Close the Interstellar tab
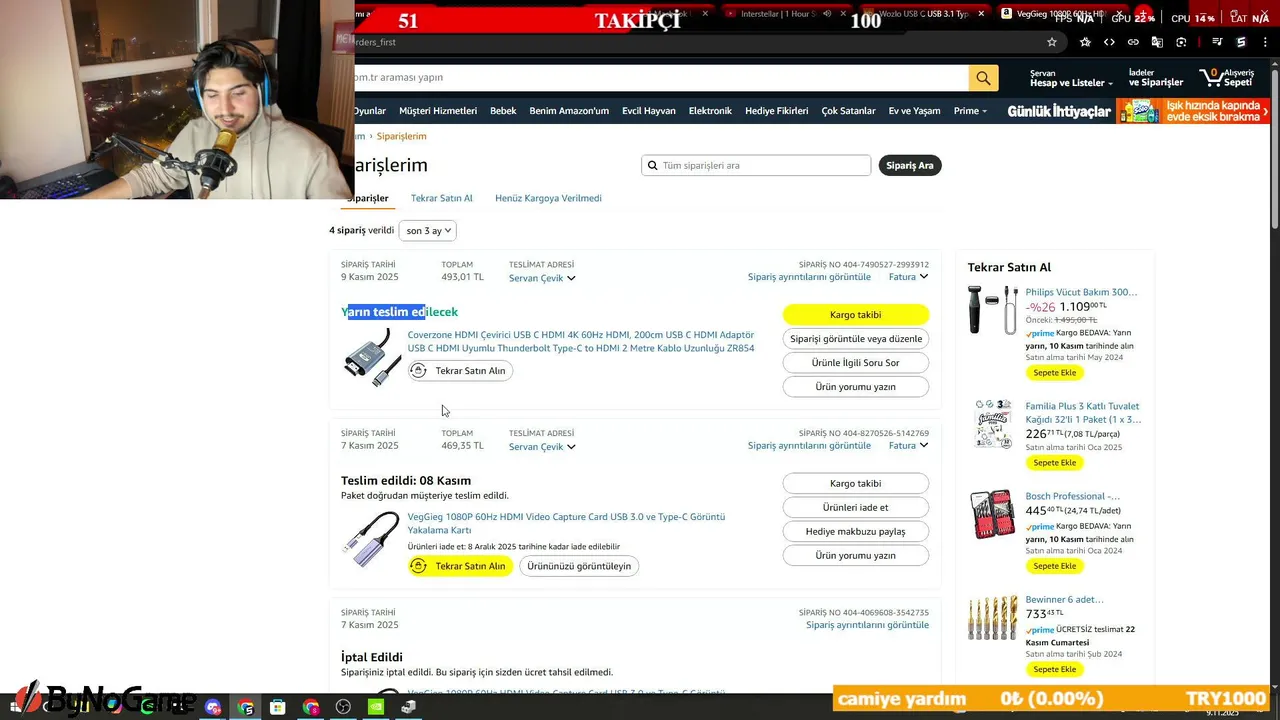The height and width of the screenshot is (720, 1280). pyautogui.click(x=843, y=14)
